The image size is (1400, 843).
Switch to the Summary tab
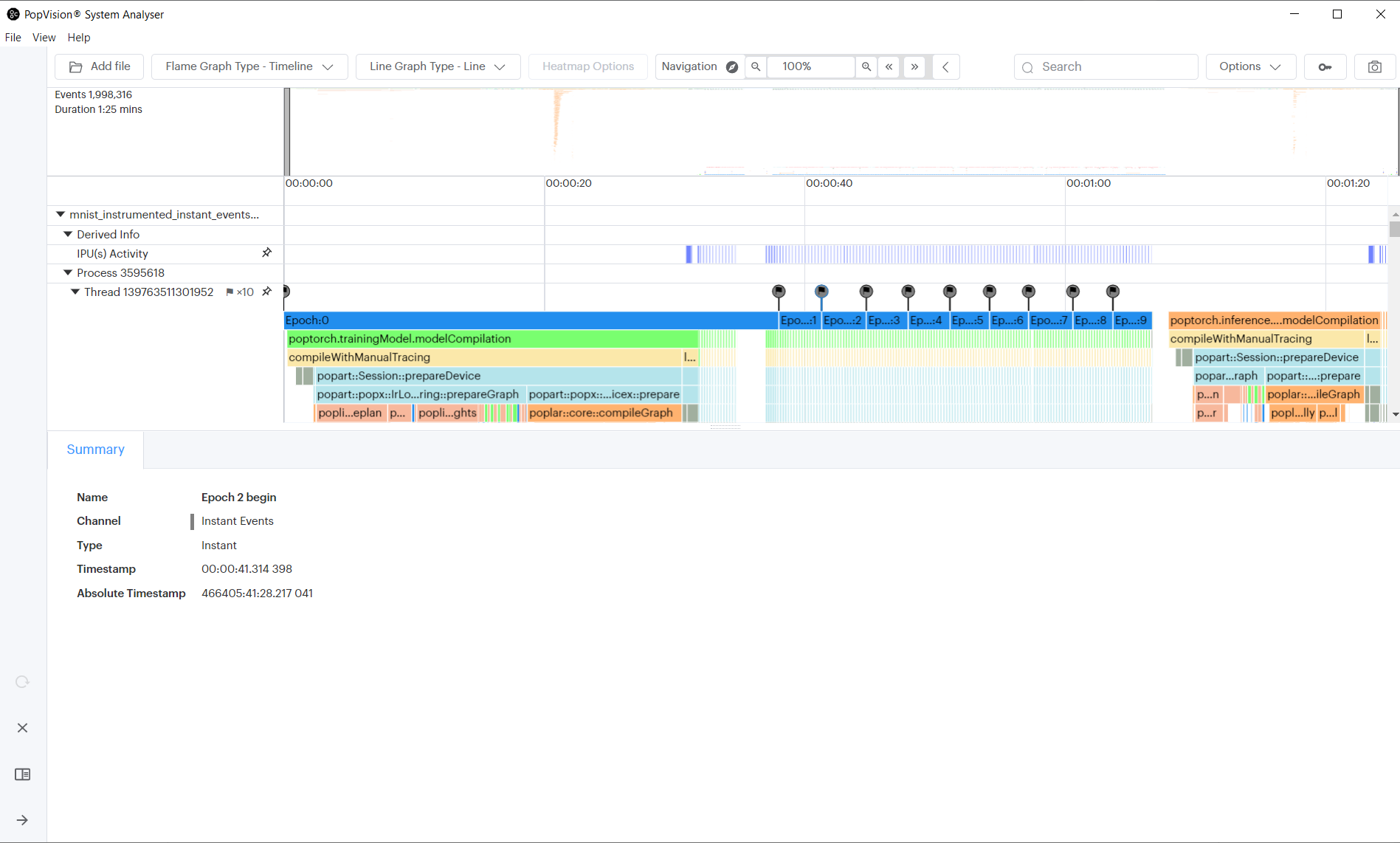click(94, 450)
